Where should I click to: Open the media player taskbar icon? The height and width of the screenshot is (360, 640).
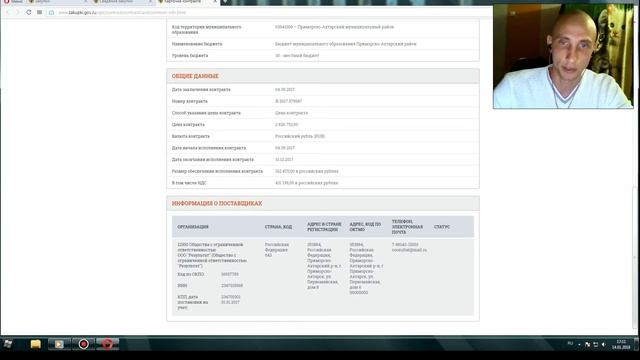pos(59,344)
